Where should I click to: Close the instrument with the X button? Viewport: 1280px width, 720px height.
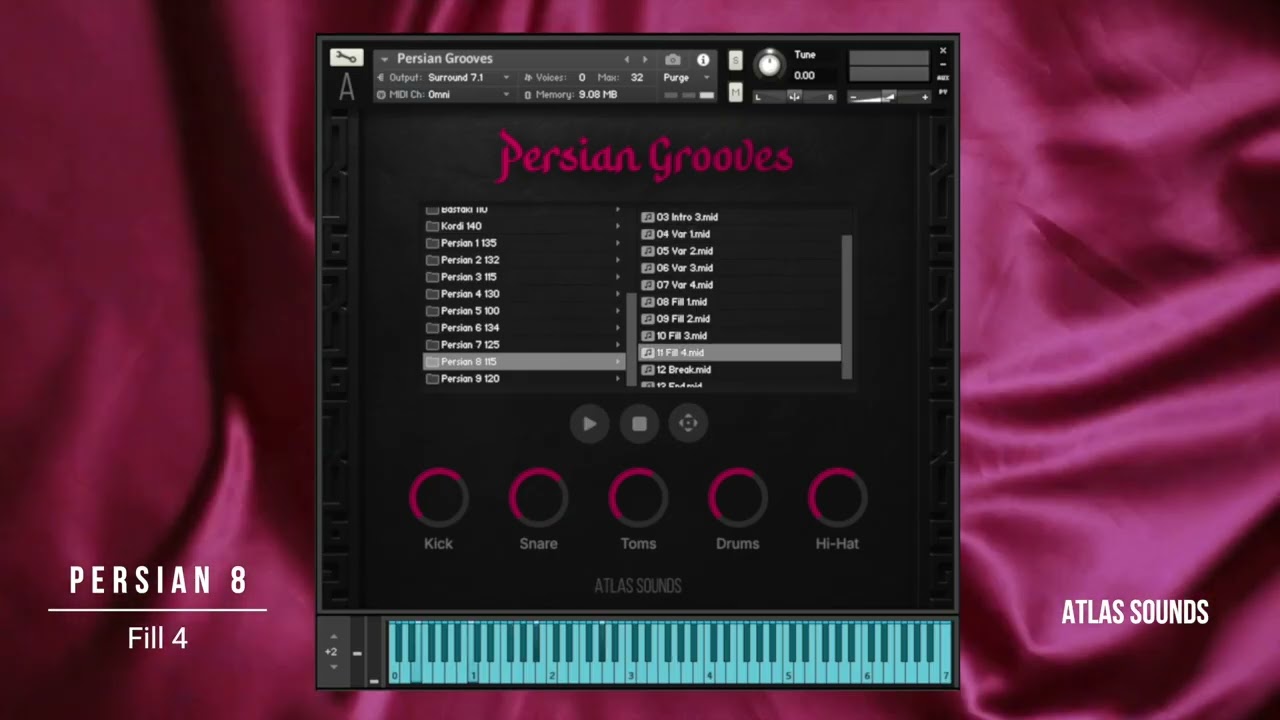943,50
